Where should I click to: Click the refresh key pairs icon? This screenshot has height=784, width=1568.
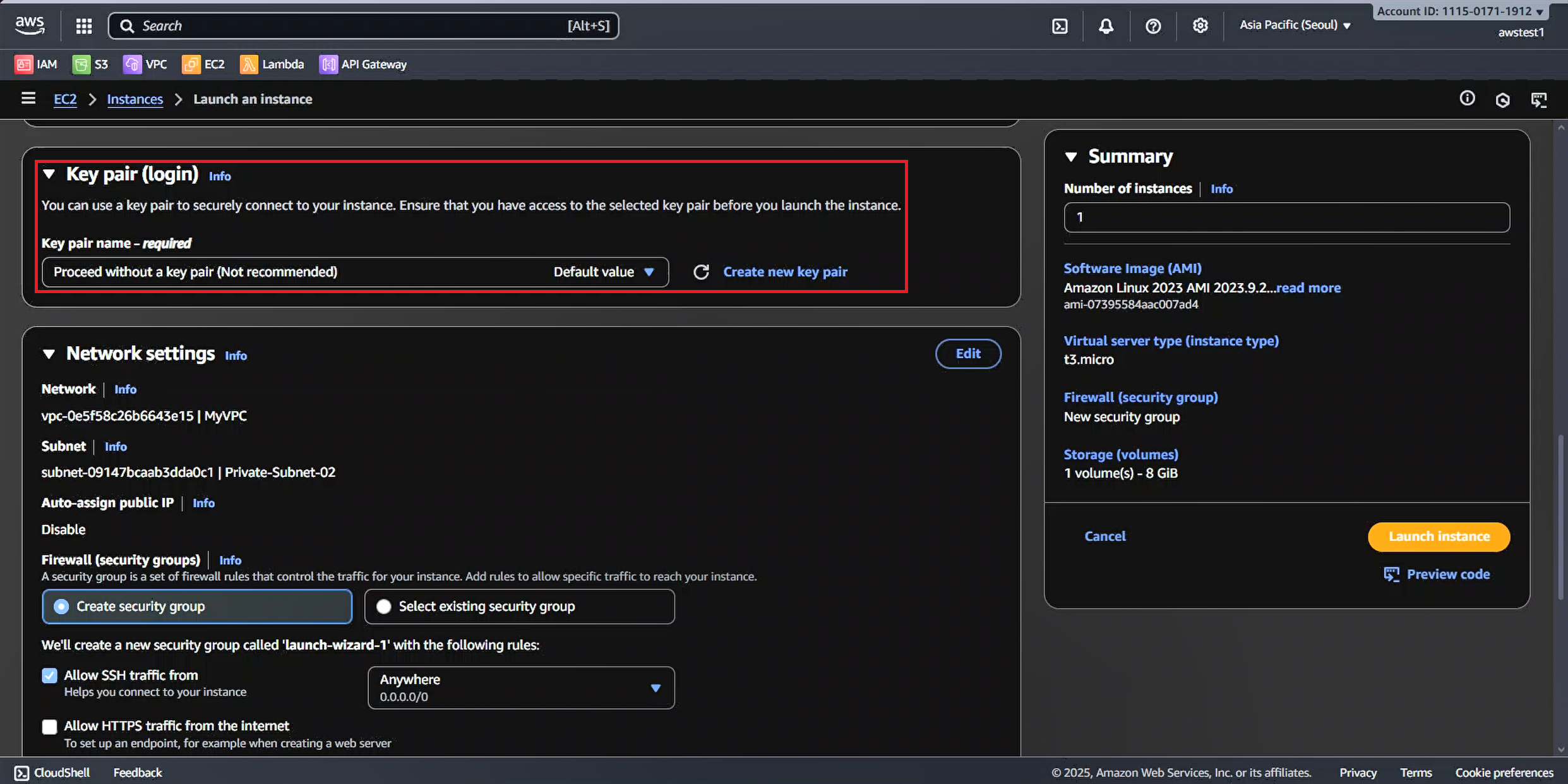[701, 272]
